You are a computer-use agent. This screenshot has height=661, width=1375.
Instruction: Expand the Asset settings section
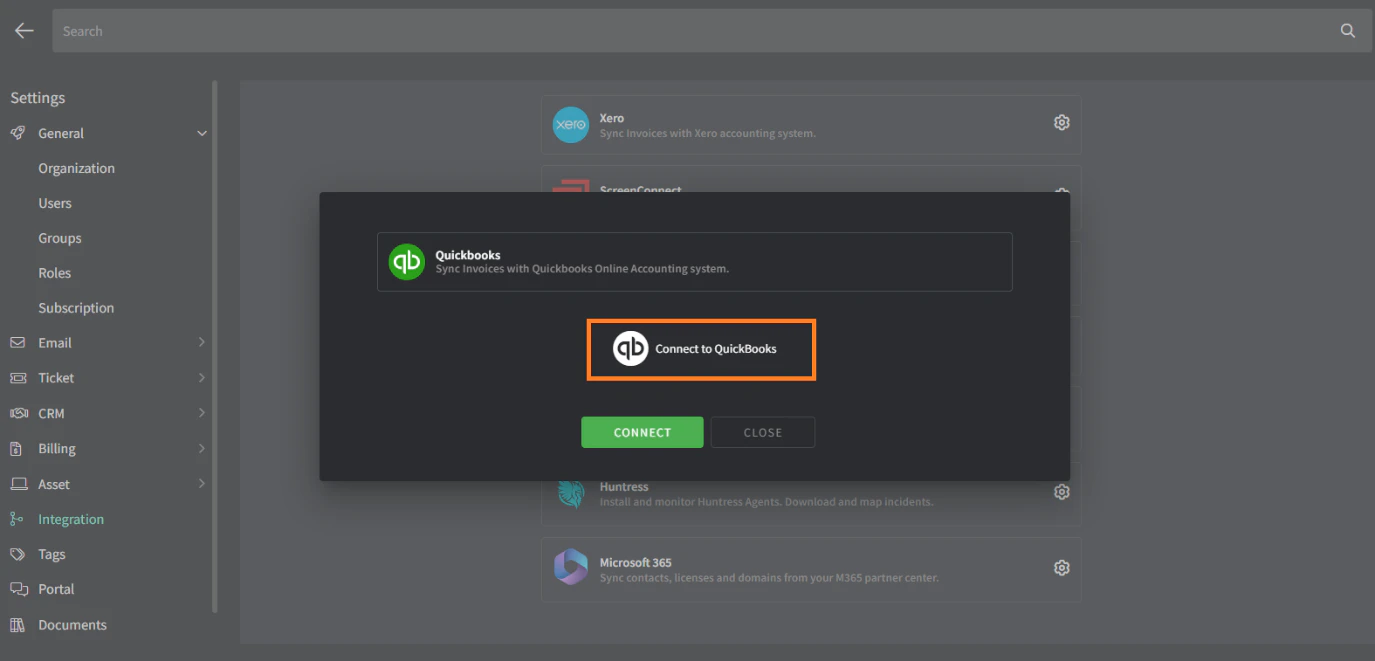point(202,483)
